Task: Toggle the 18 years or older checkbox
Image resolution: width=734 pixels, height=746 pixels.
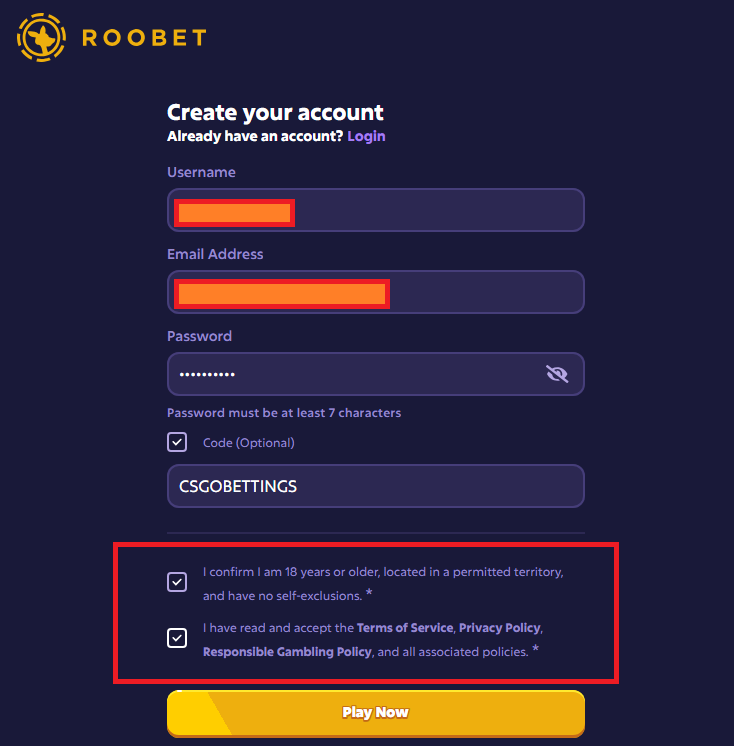Action: coord(177,582)
